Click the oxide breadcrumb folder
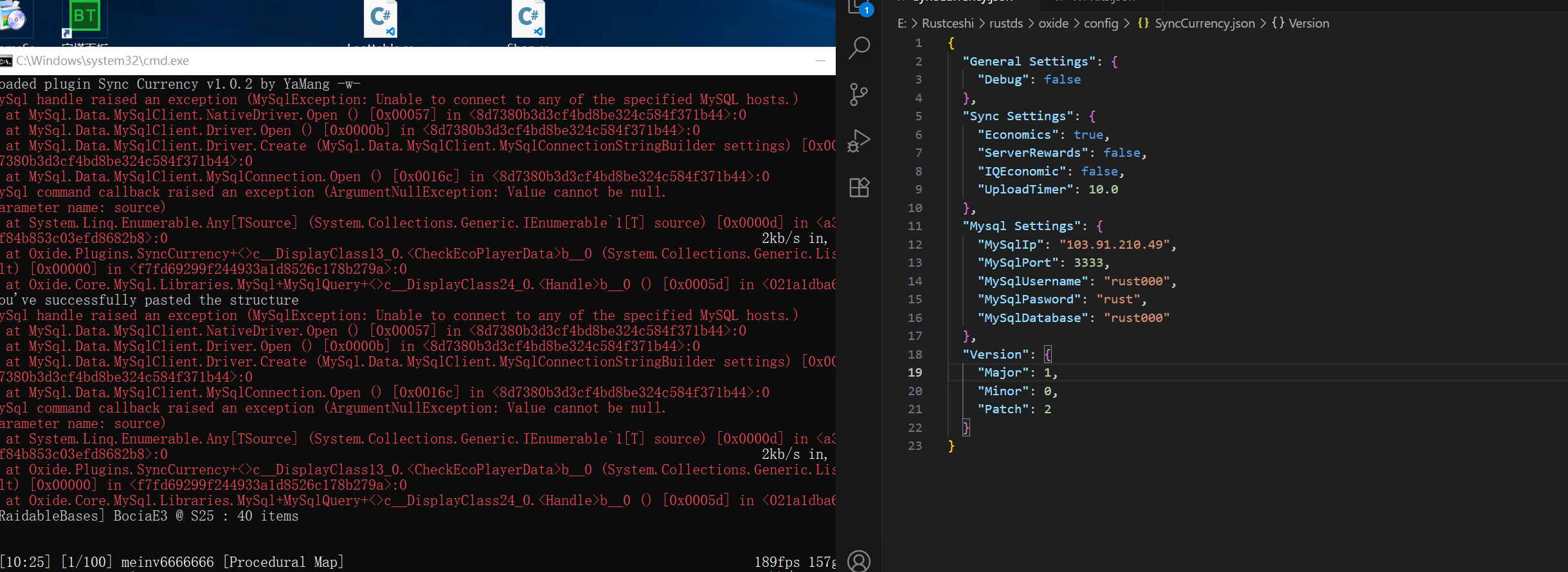Image resolution: width=1568 pixels, height=572 pixels. click(1053, 24)
